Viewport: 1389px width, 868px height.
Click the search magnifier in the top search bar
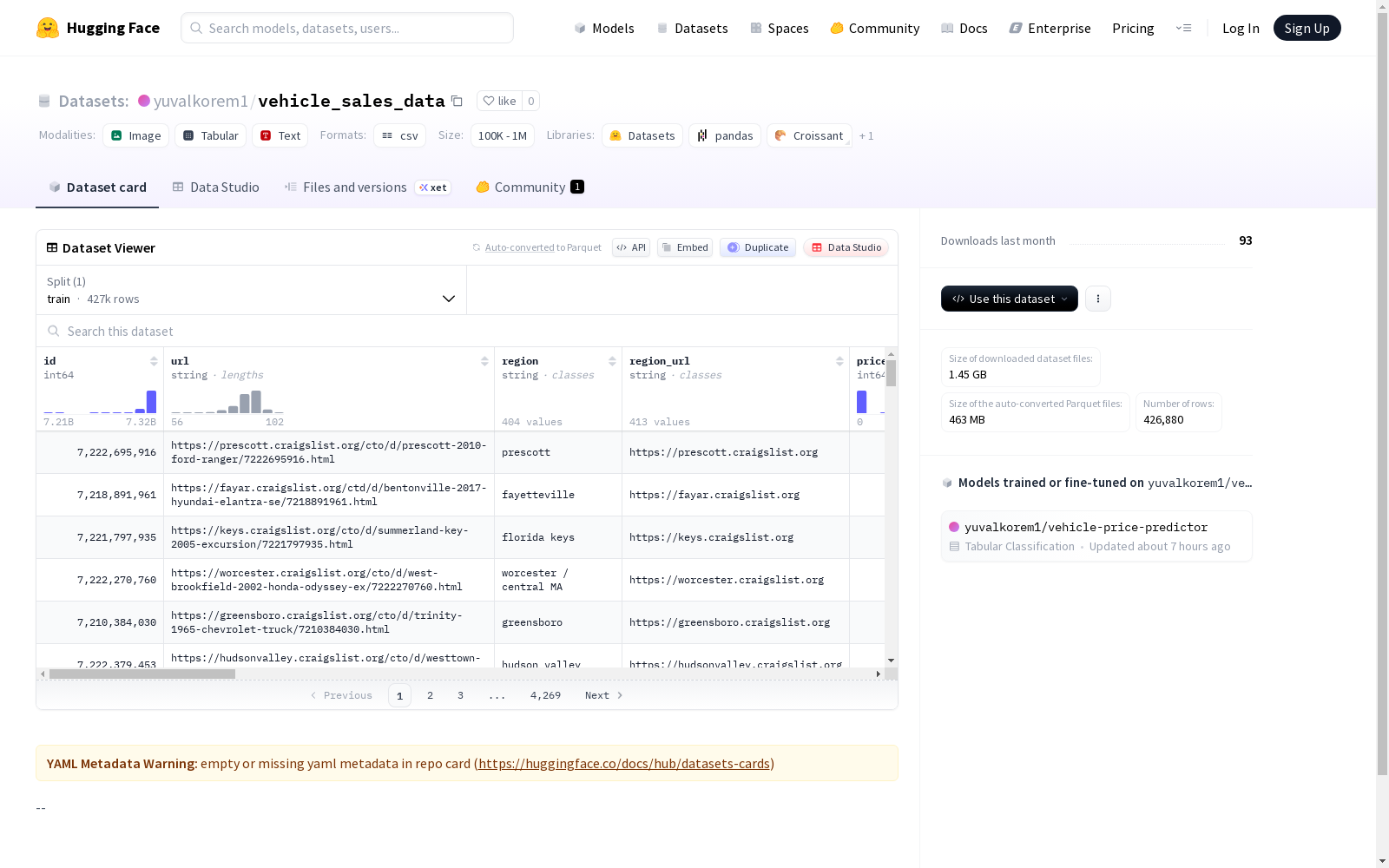[196, 28]
